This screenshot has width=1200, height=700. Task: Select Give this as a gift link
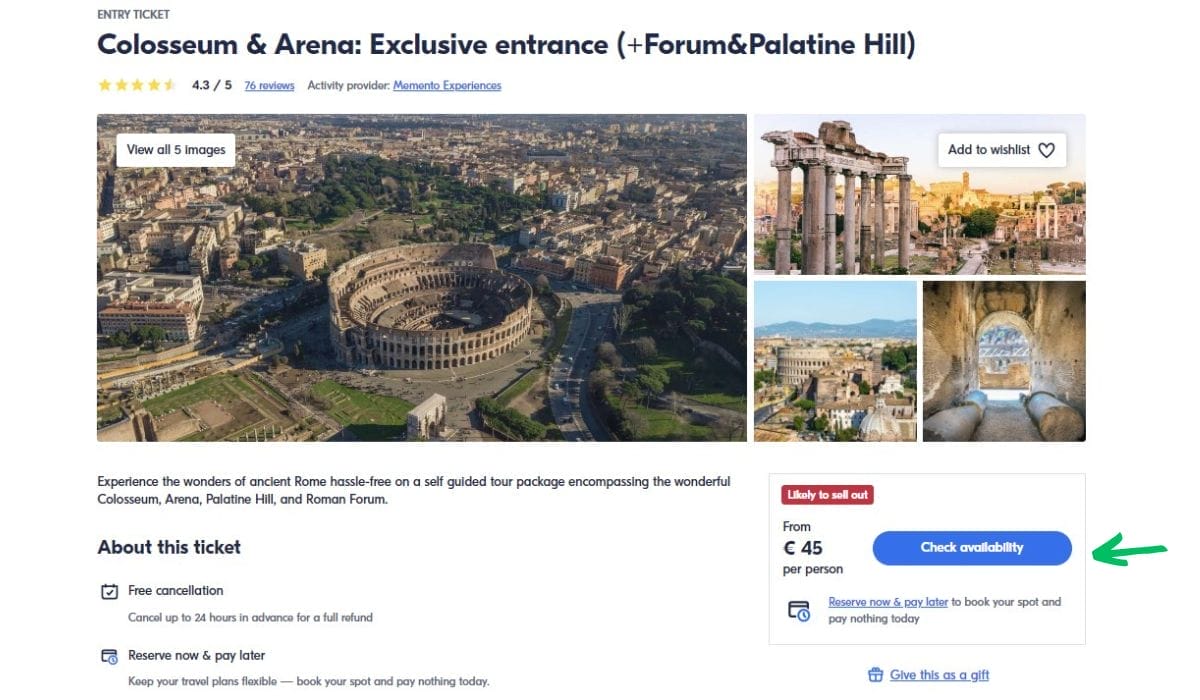click(x=939, y=675)
